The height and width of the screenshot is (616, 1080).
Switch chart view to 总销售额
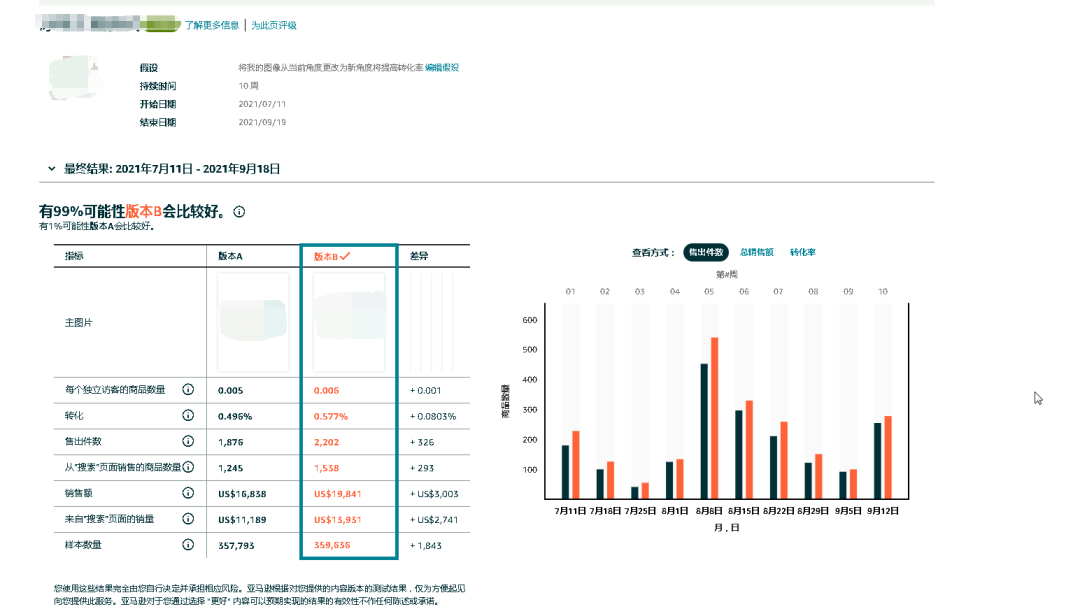[x=756, y=253]
